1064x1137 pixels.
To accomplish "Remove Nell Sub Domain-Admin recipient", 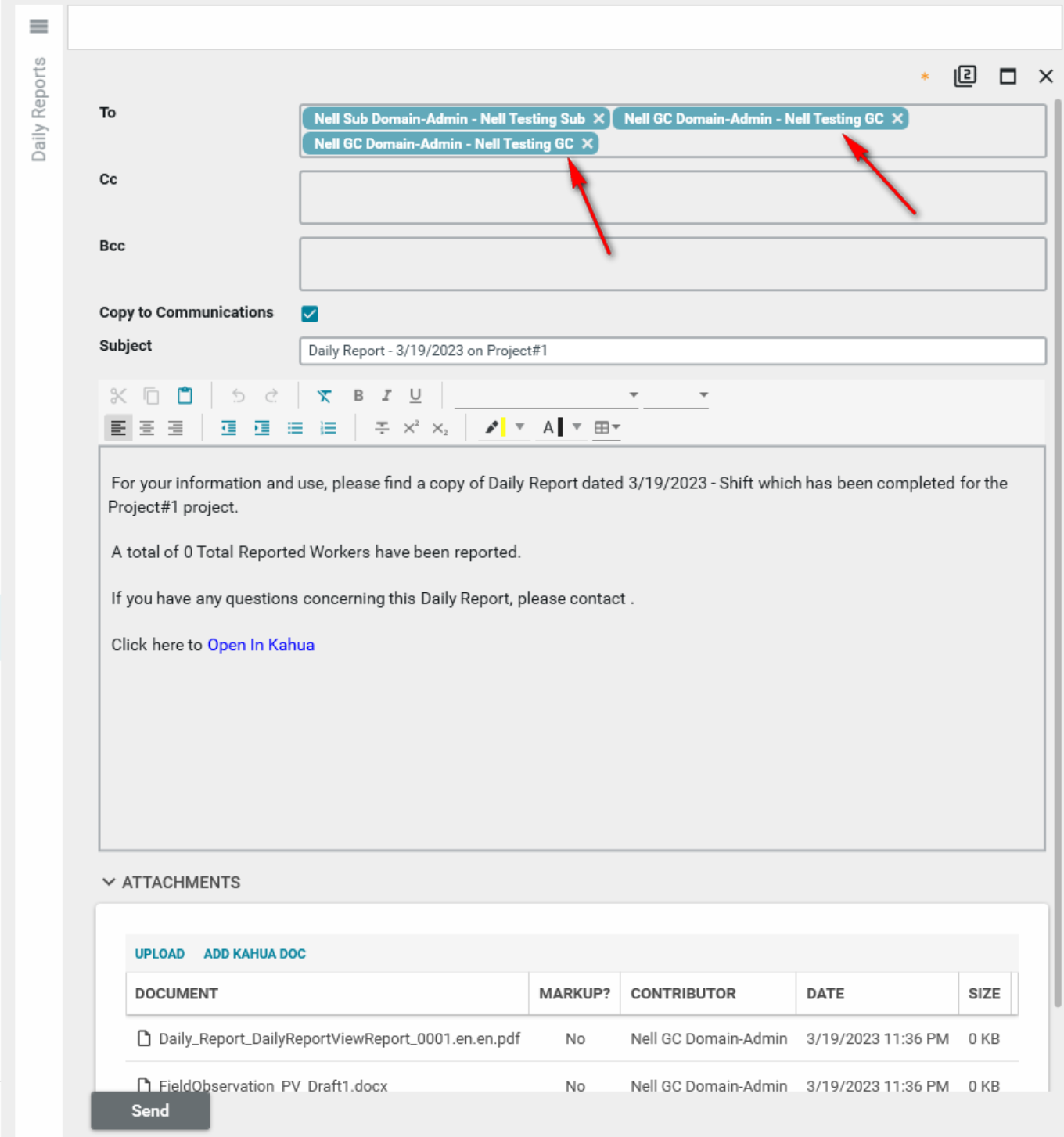I will click(x=598, y=119).
